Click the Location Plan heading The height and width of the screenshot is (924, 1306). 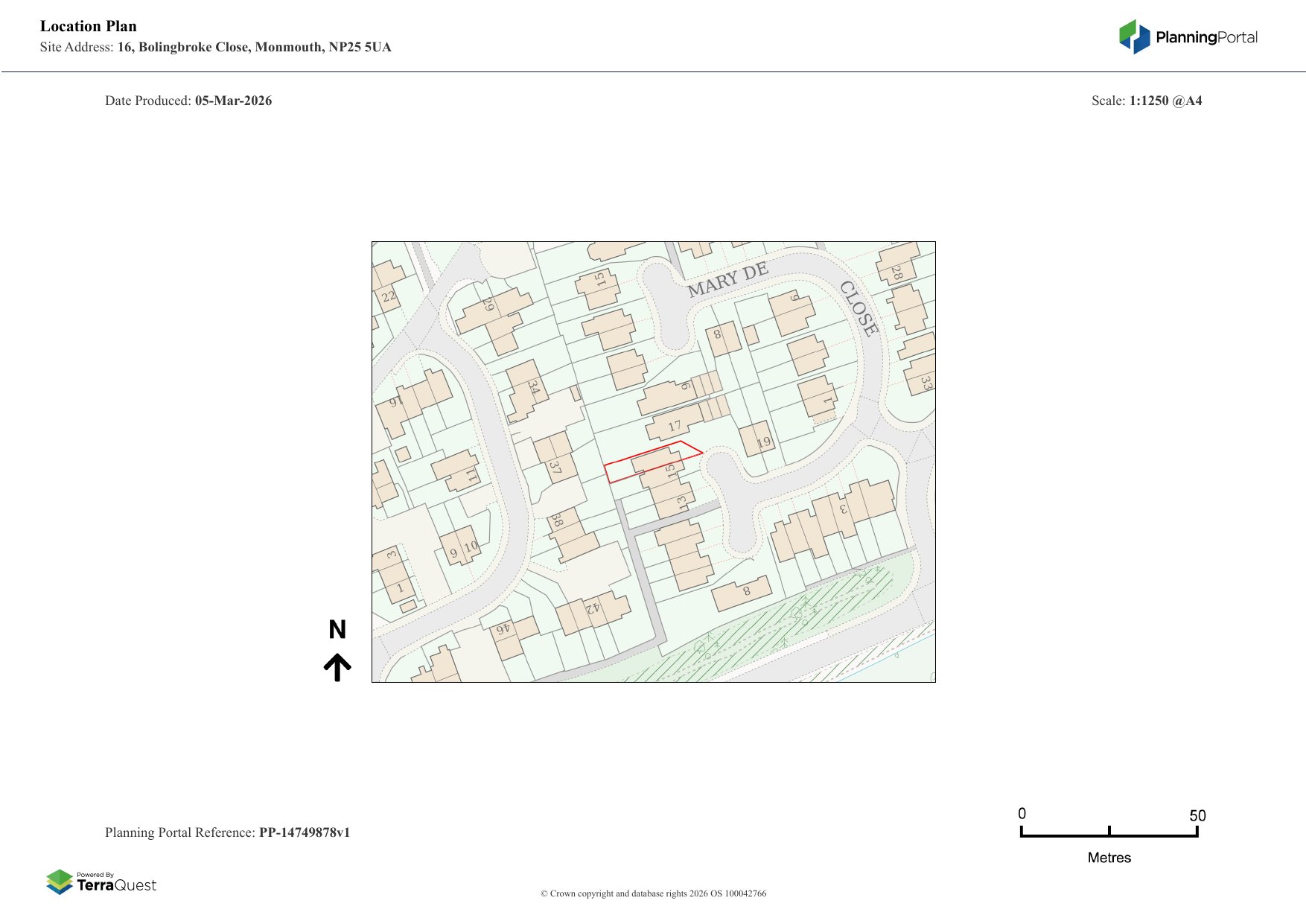[x=89, y=26]
